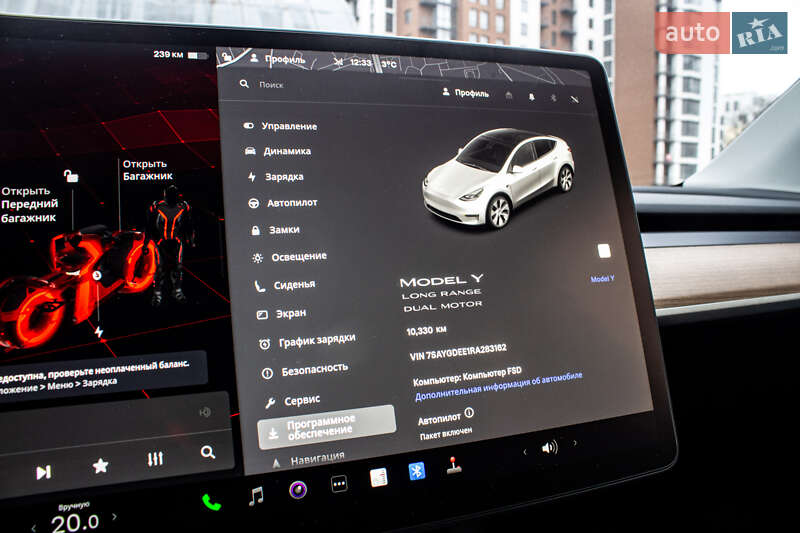The width and height of the screenshot is (800, 533).
Task: Tap the Компьютер FSD info line
Action: [467, 376]
